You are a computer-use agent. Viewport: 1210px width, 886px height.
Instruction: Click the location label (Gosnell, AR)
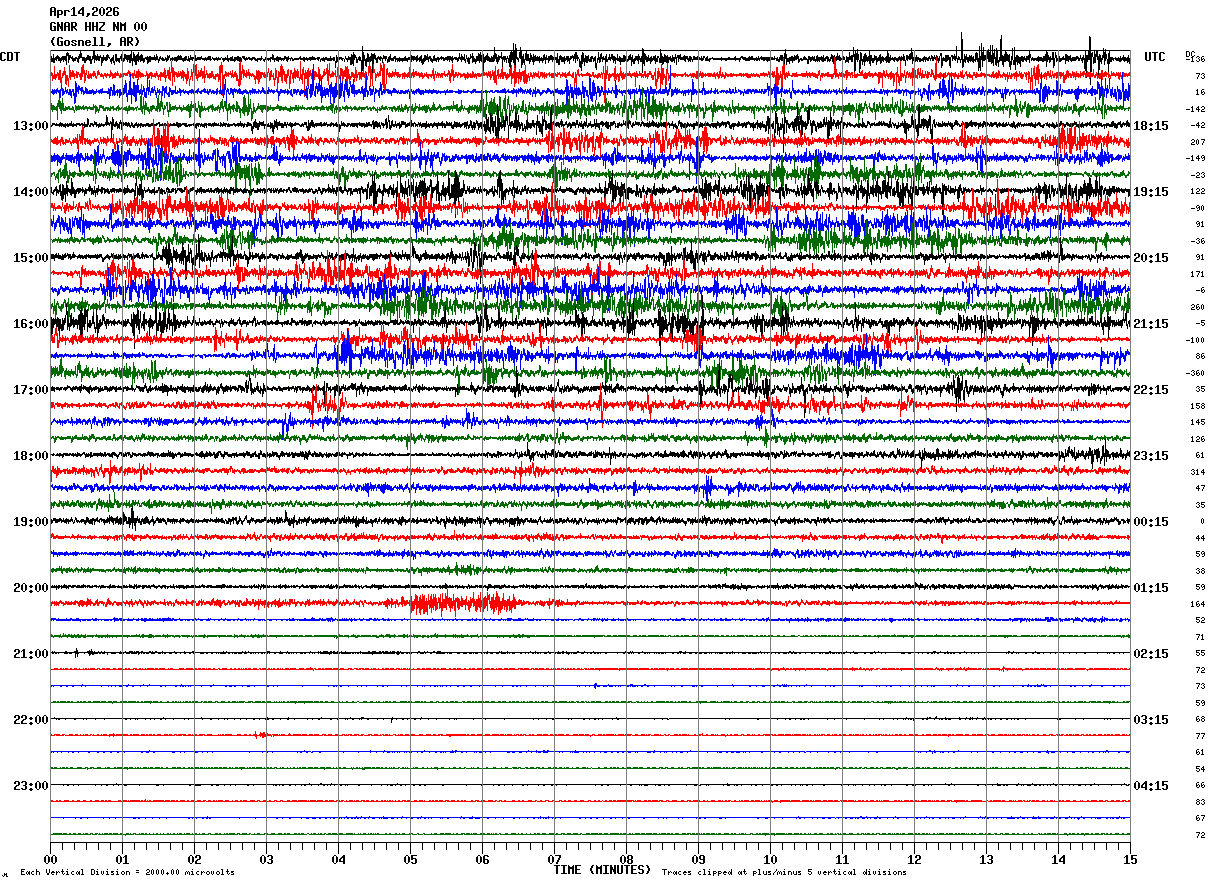95,42
